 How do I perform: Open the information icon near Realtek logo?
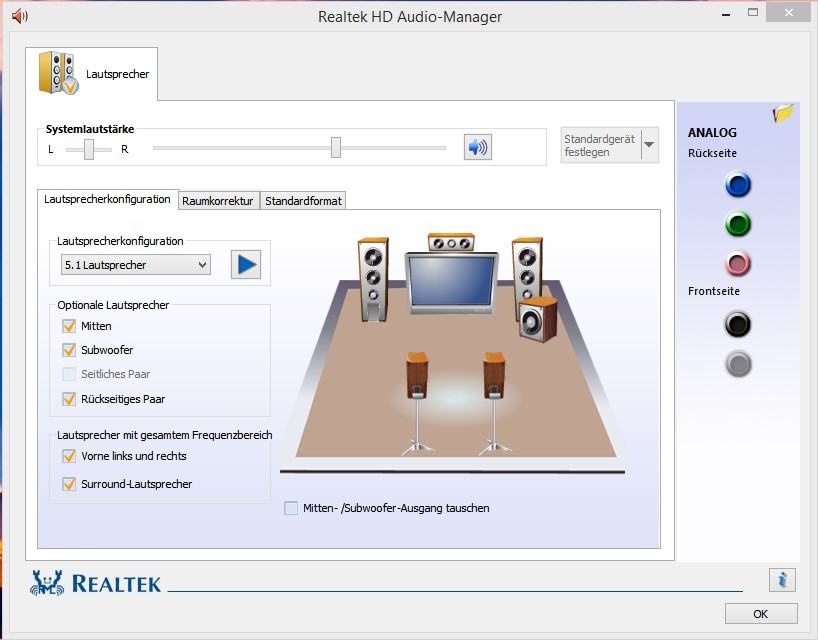[782, 579]
